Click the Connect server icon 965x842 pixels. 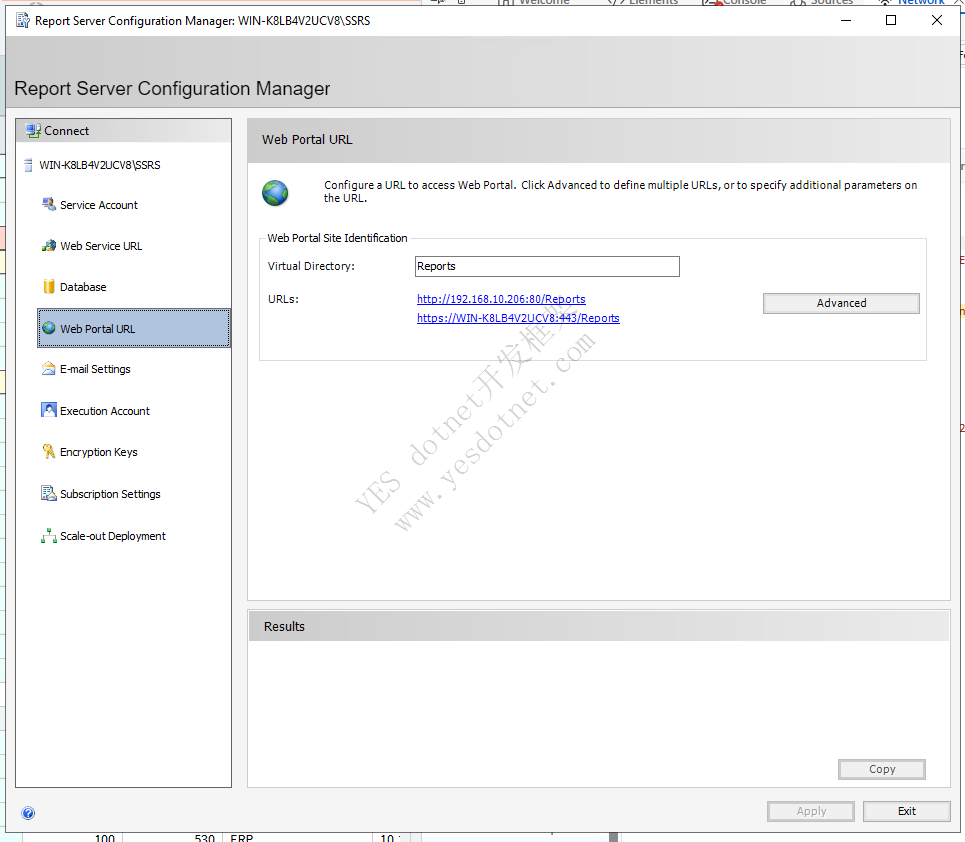(33, 131)
